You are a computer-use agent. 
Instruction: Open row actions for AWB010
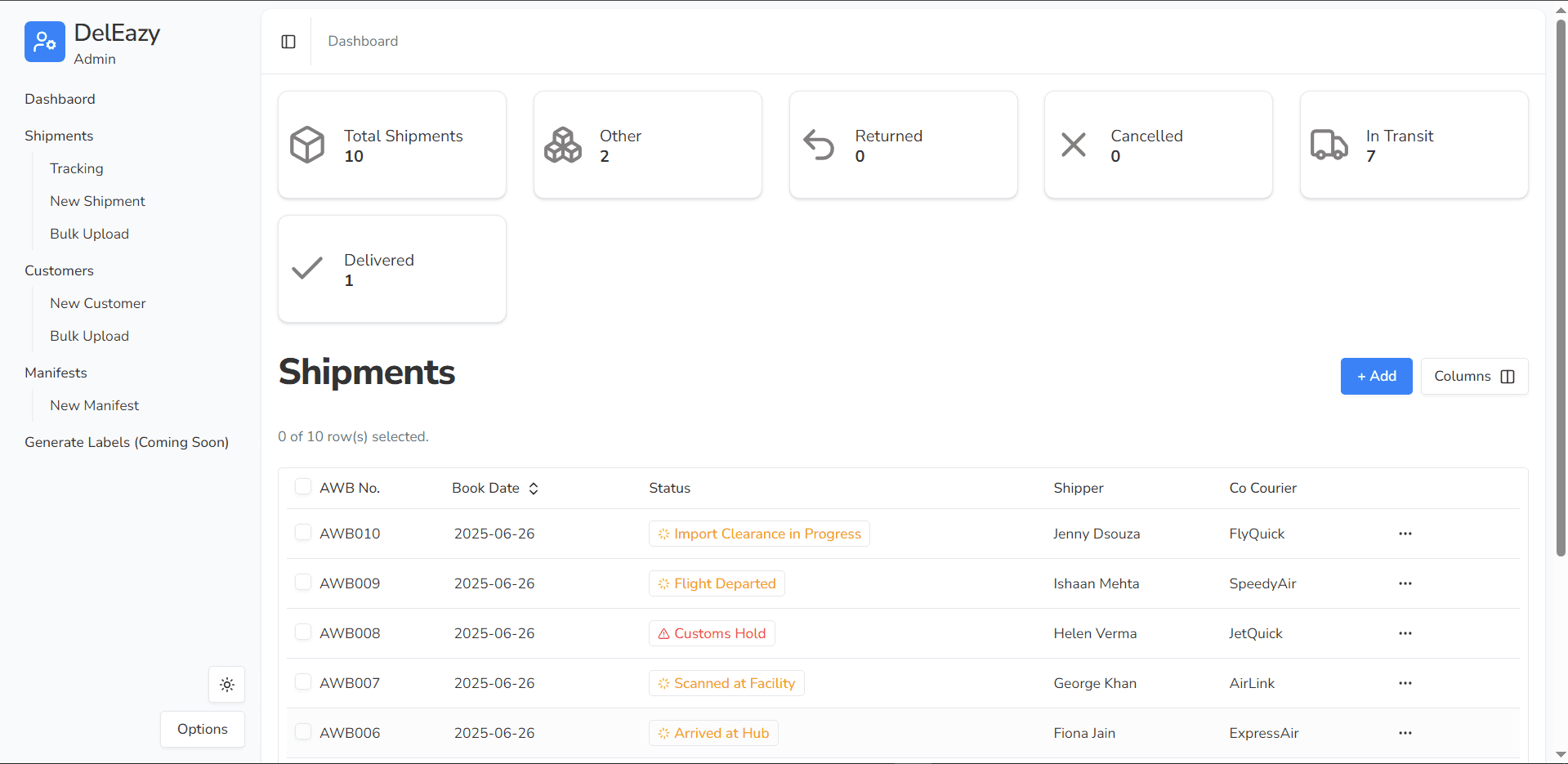point(1405,534)
